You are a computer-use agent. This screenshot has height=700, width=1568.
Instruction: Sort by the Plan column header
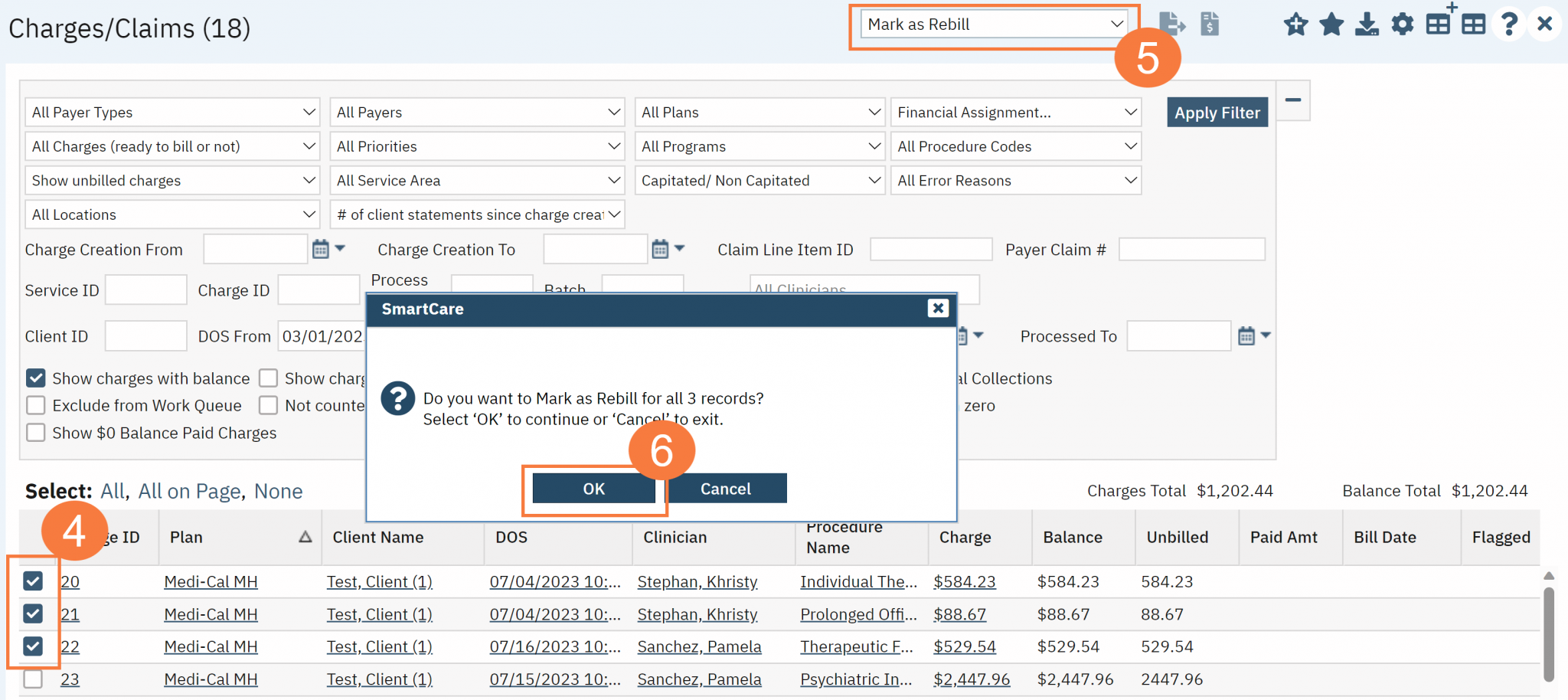[x=186, y=538]
